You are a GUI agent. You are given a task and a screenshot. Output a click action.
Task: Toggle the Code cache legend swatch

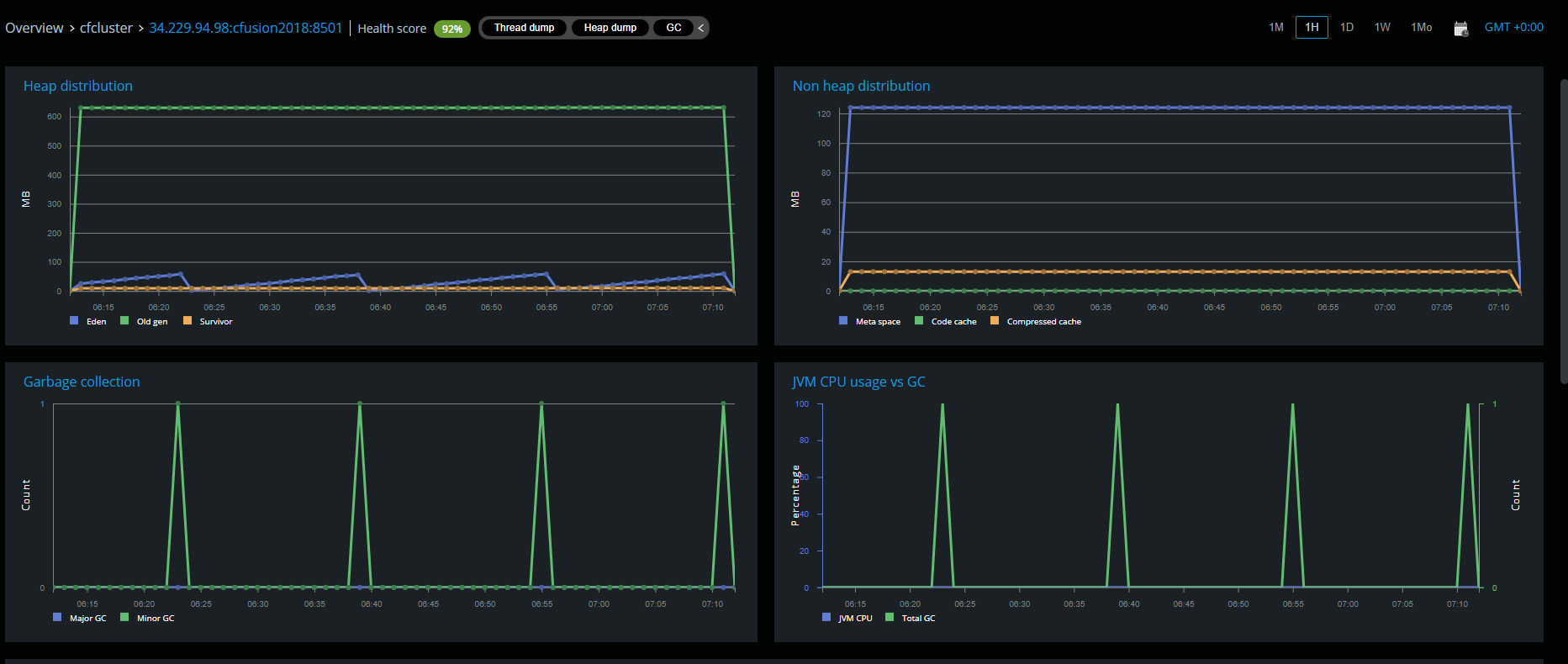919,321
